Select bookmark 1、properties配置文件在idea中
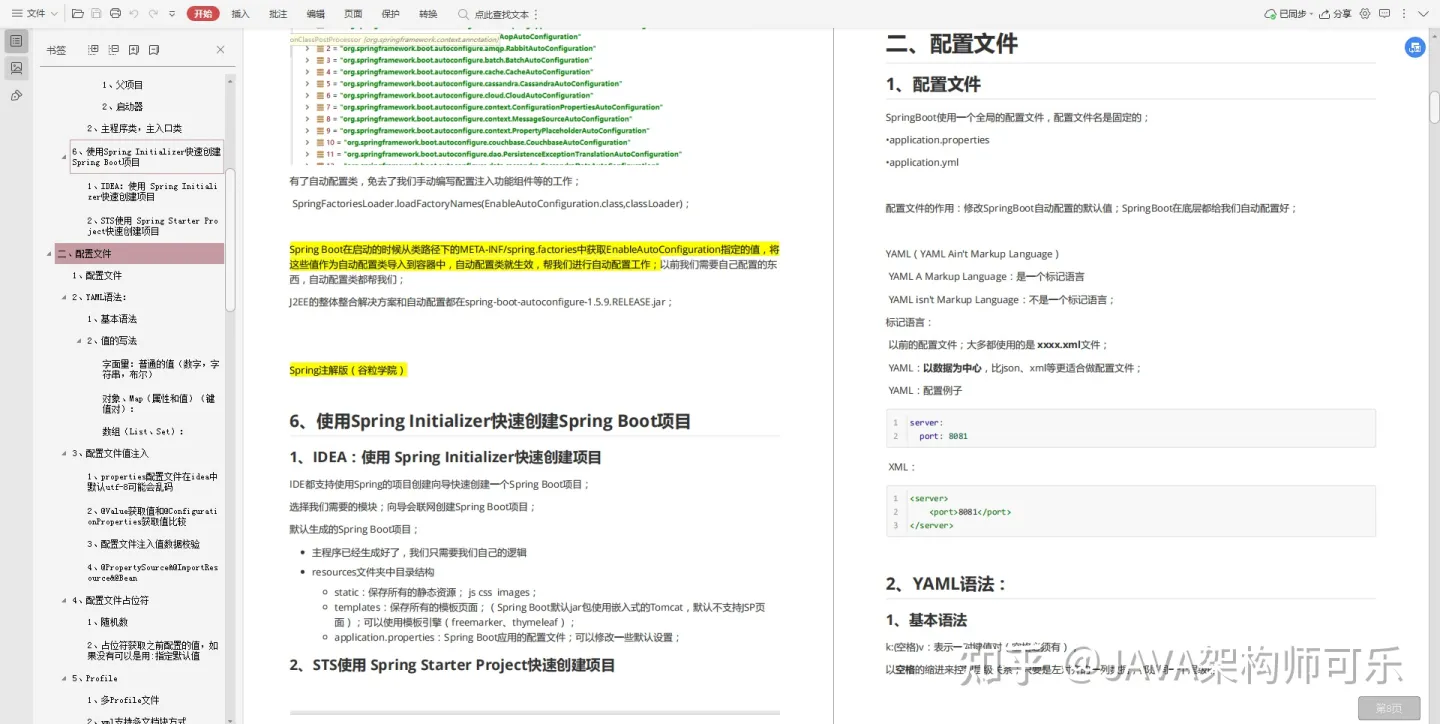Screen dimensions: 1440x724 click(152, 482)
